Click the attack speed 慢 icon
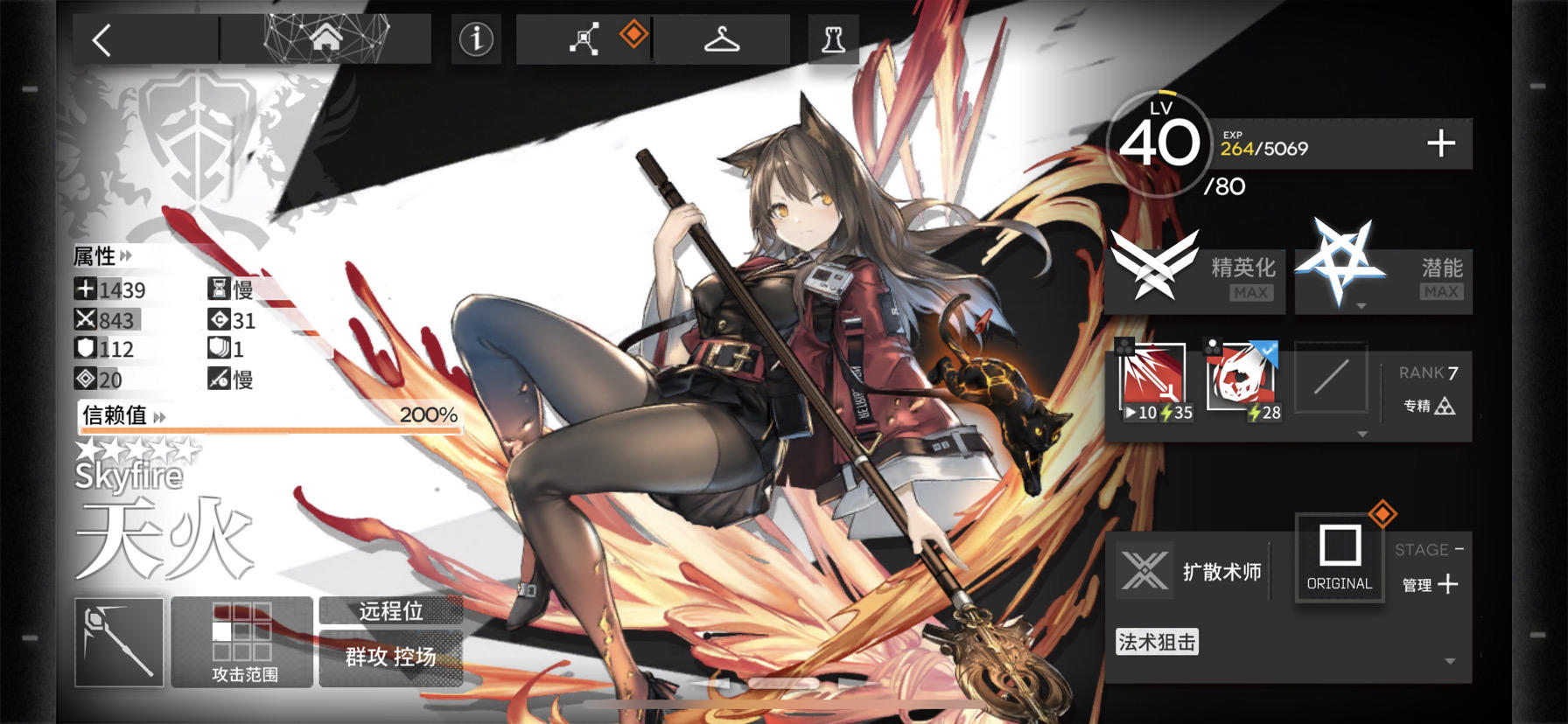This screenshot has width=1568, height=724. click(x=218, y=379)
